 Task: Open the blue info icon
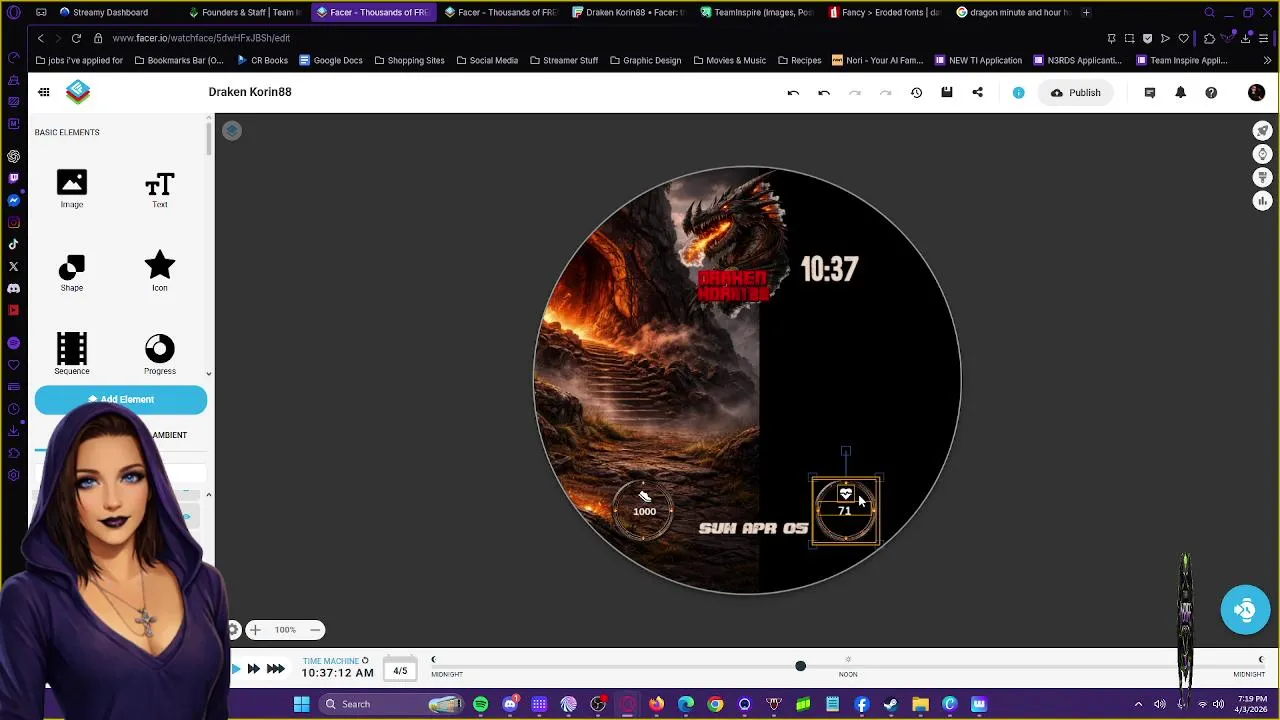coord(1019,93)
